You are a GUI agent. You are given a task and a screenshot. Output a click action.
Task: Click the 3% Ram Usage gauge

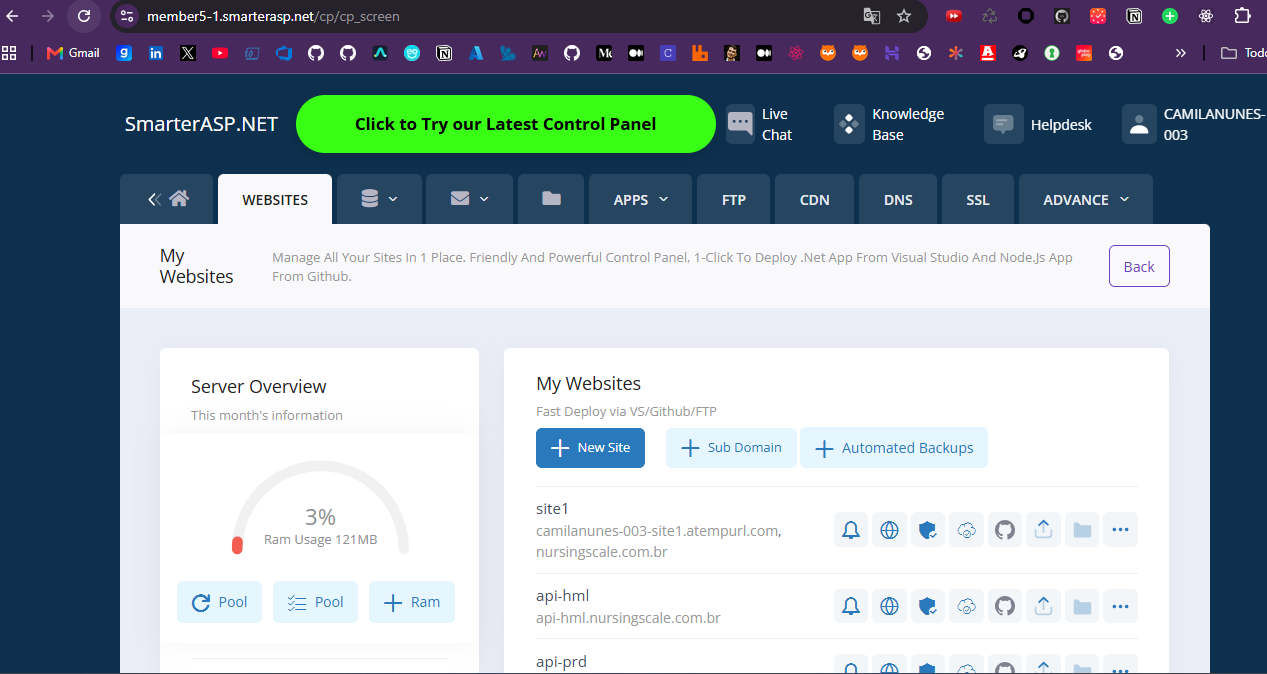pos(320,510)
